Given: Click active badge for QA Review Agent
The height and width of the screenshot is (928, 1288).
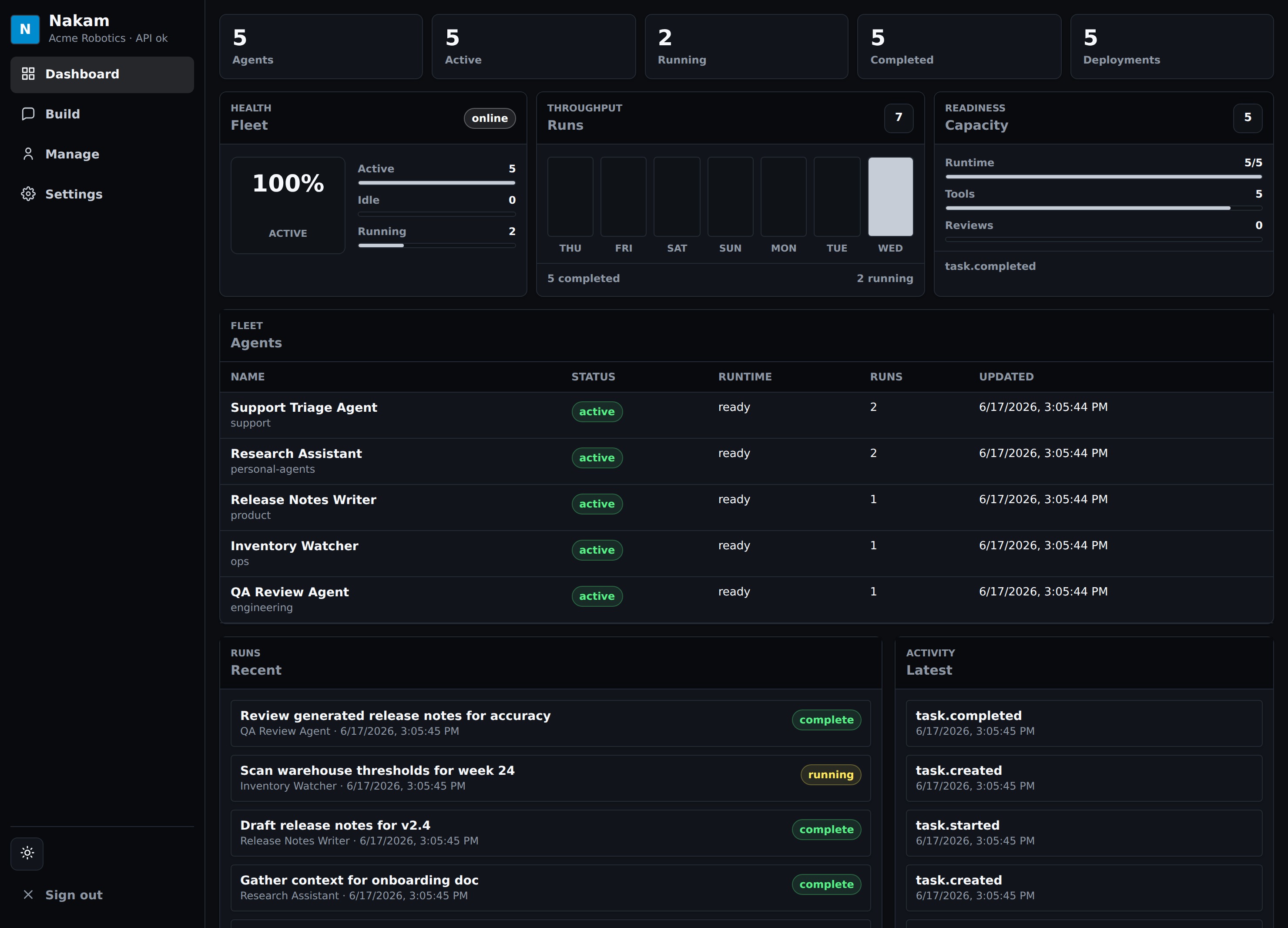Looking at the screenshot, I should coord(597,596).
